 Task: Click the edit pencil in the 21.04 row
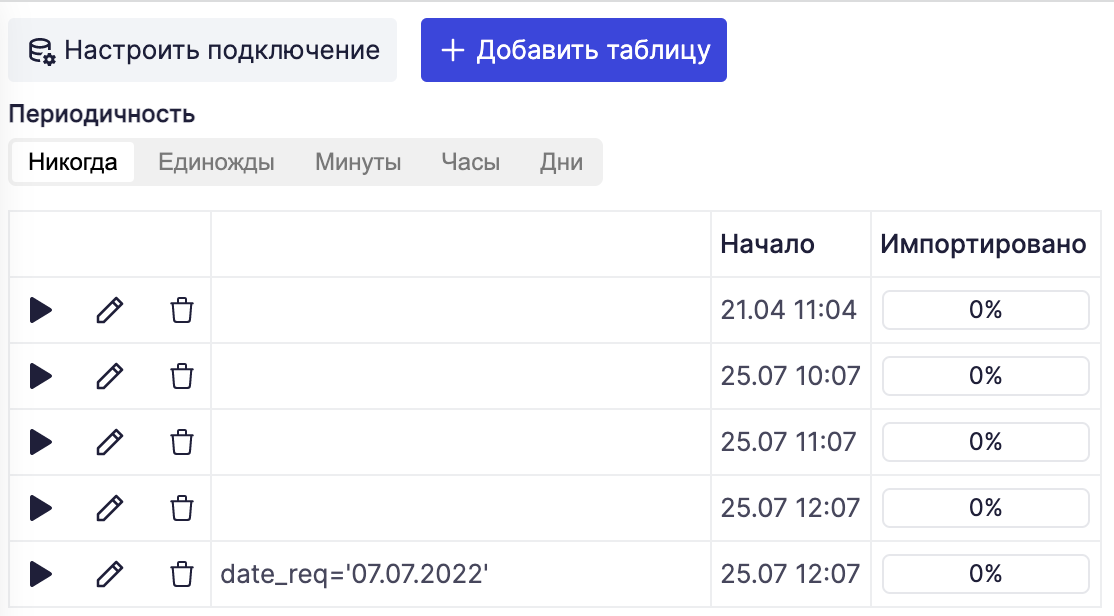(108, 310)
